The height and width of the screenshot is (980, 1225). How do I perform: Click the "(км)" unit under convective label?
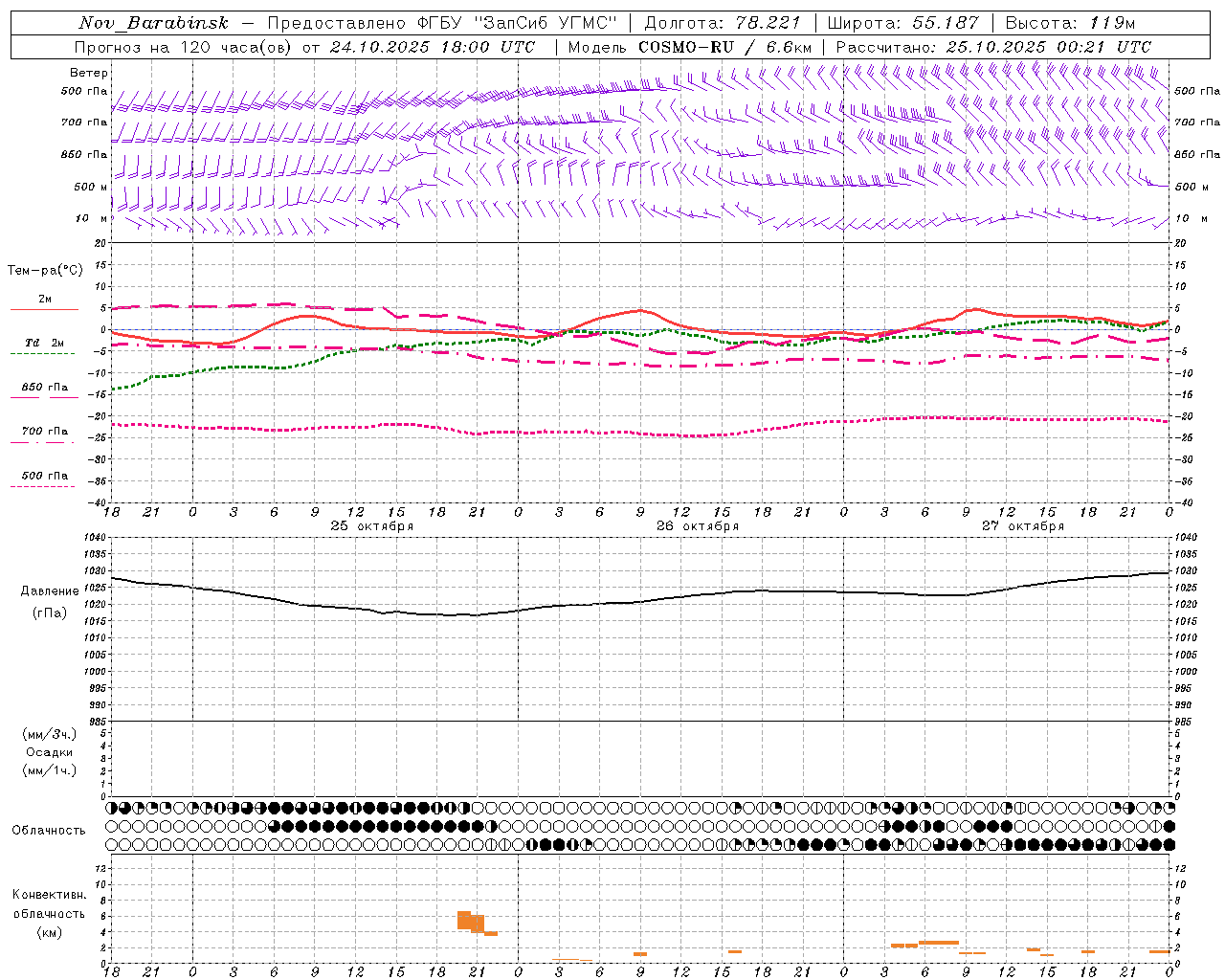pos(50,932)
